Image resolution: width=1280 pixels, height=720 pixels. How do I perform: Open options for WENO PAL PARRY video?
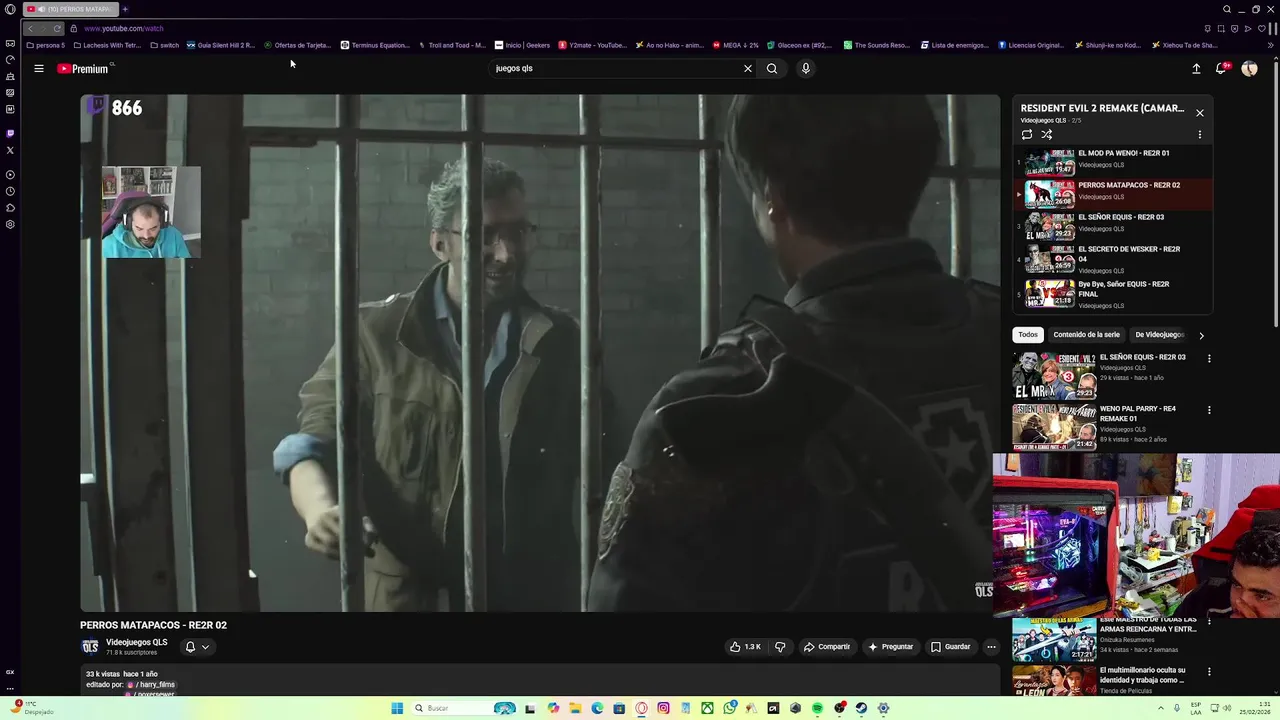[1209, 409]
